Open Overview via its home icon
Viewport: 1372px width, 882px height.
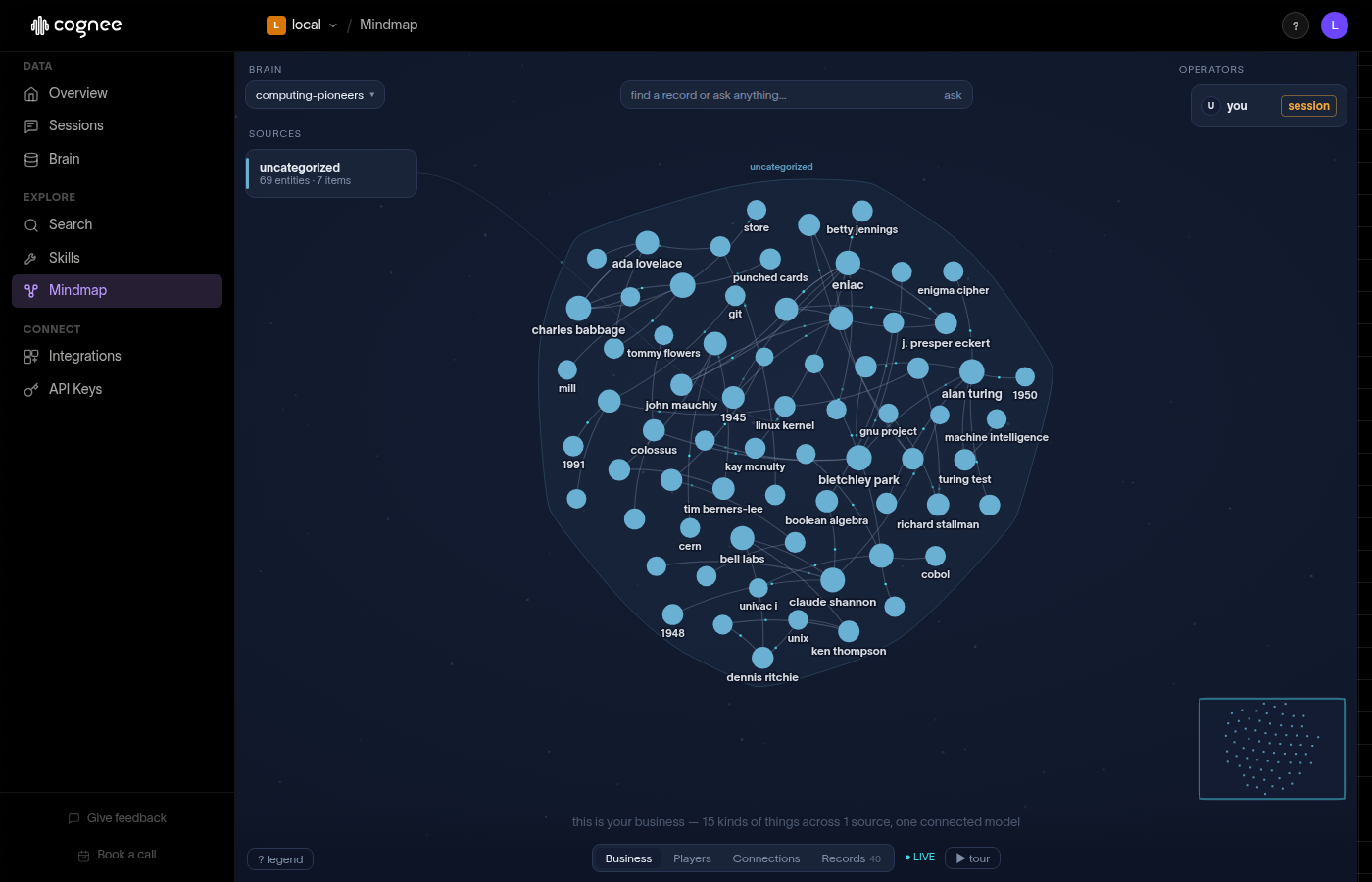click(x=31, y=94)
